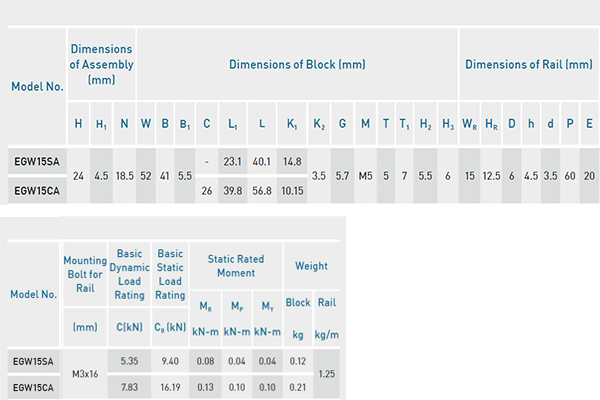Select the 'Dimensions of Rail (mm)' header
600x400 pixels.
coord(528,65)
